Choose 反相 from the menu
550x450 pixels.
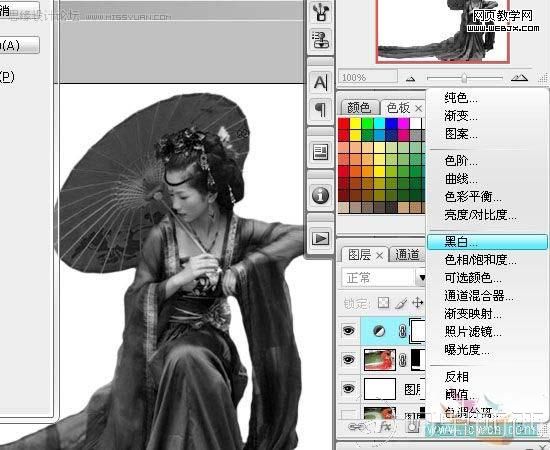click(456, 377)
